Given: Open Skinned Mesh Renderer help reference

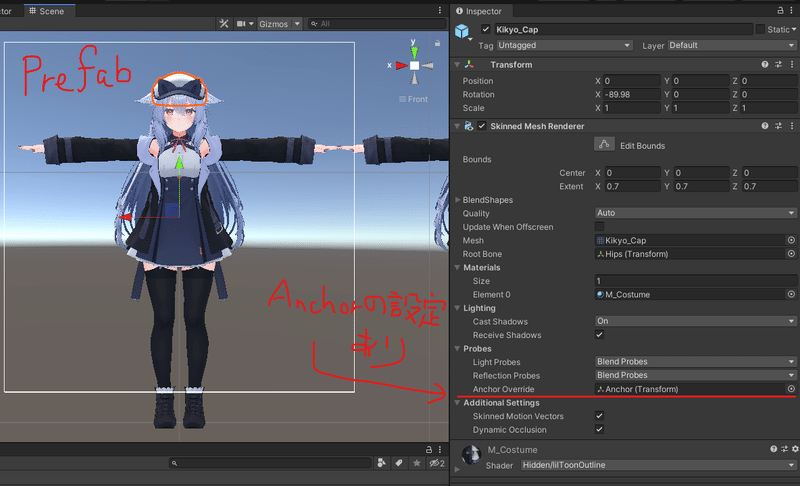Looking at the screenshot, I should click(765, 125).
